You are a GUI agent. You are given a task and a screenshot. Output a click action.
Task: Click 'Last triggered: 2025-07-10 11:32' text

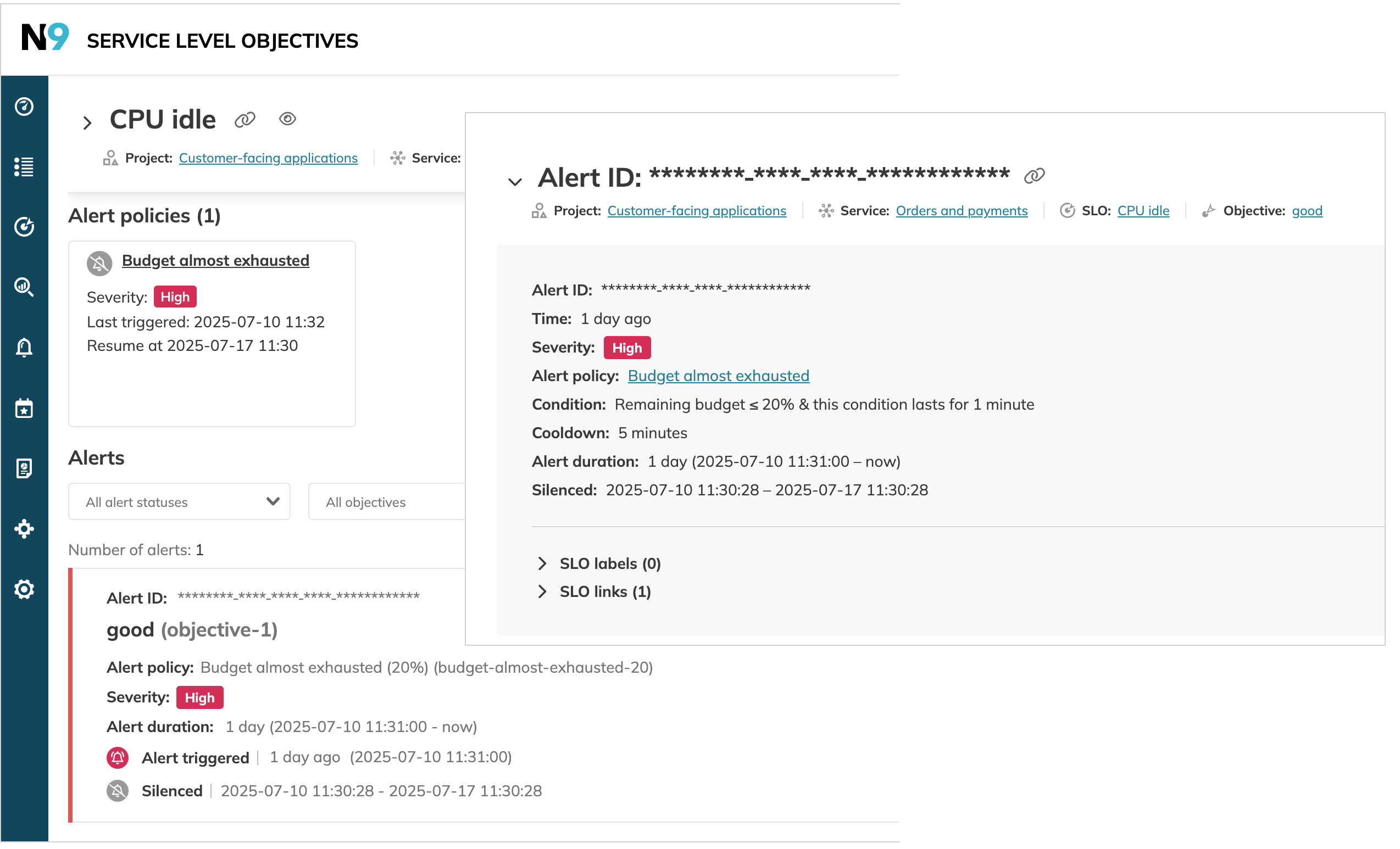(205, 322)
